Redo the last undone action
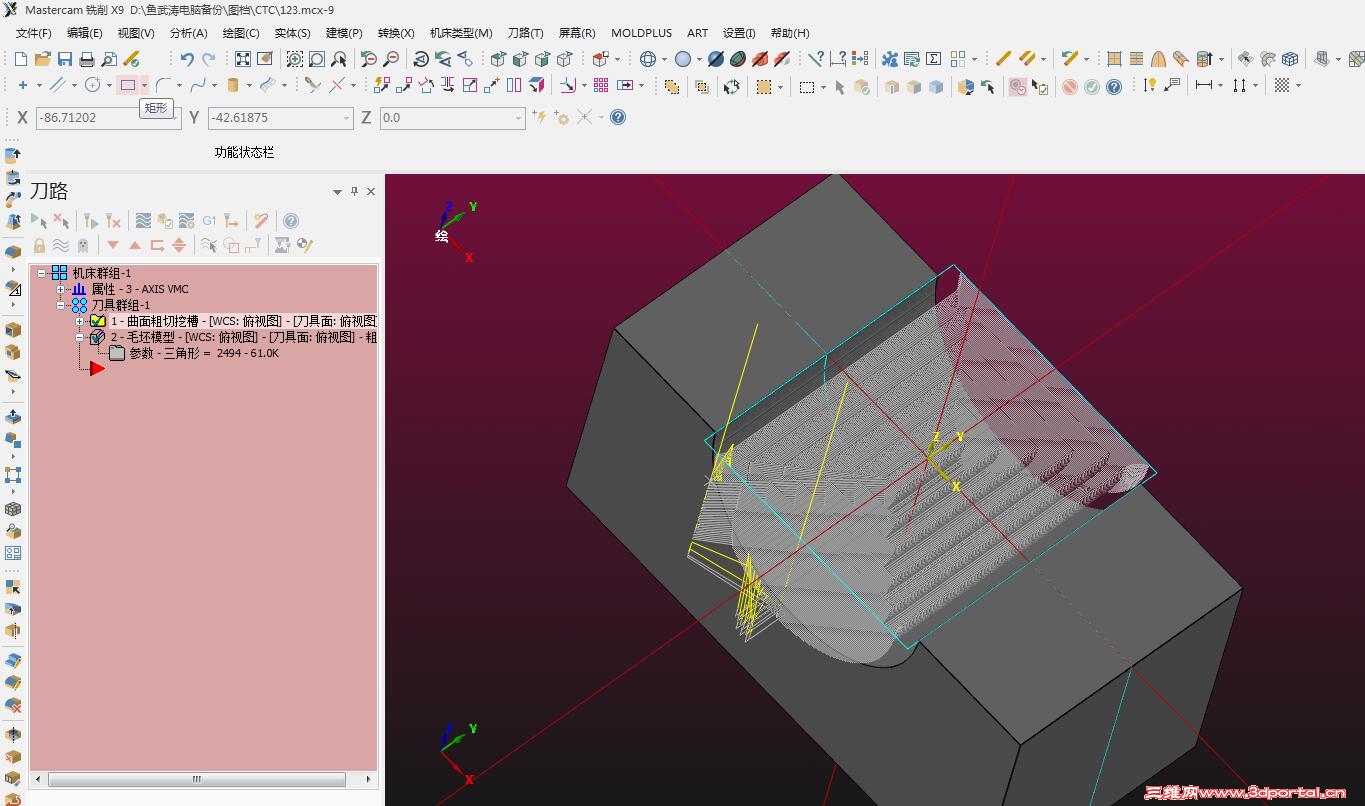Viewport: 1365px width, 806px height. tap(208, 59)
